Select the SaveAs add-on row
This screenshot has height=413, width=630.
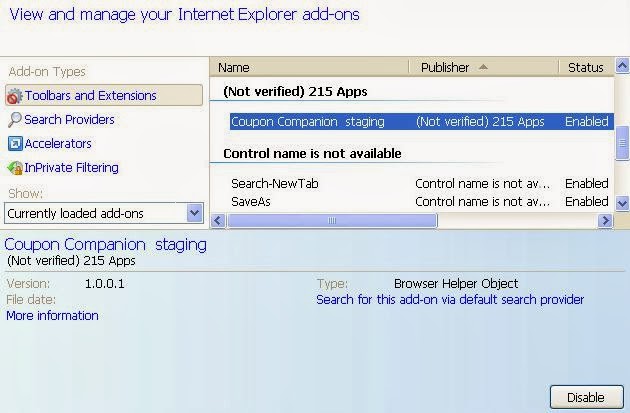tap(420, 201)
